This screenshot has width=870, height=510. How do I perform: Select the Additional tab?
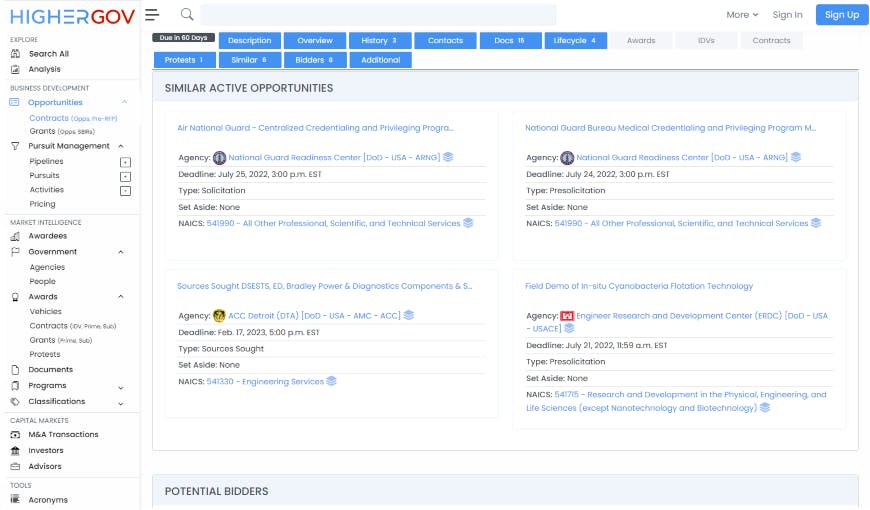[x=381, y=60]
